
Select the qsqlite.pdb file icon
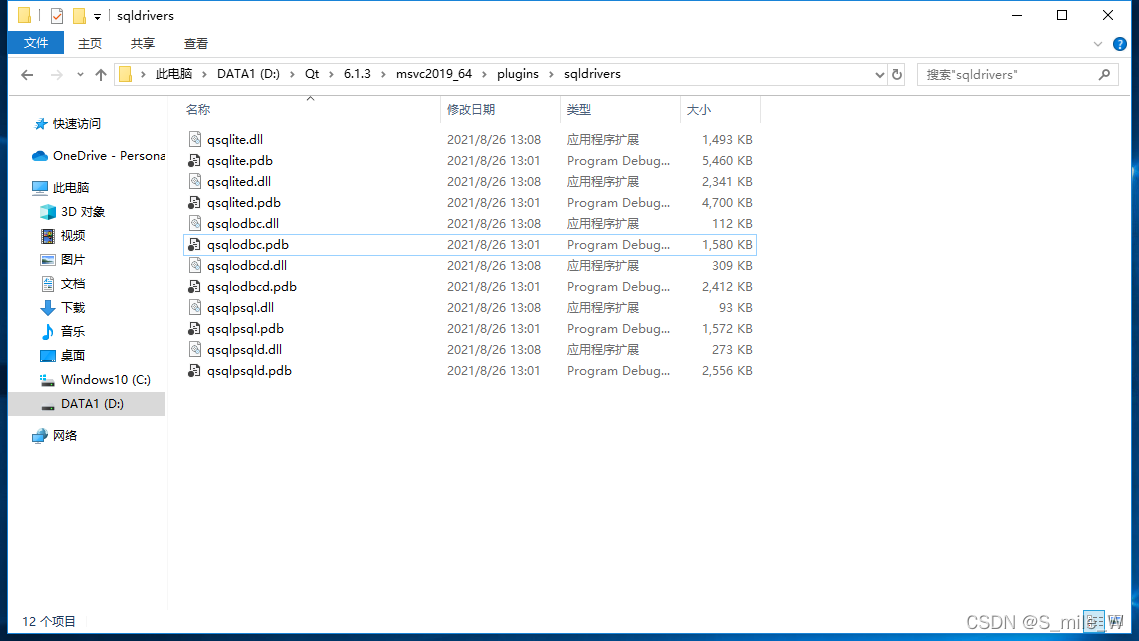point(195,161)
